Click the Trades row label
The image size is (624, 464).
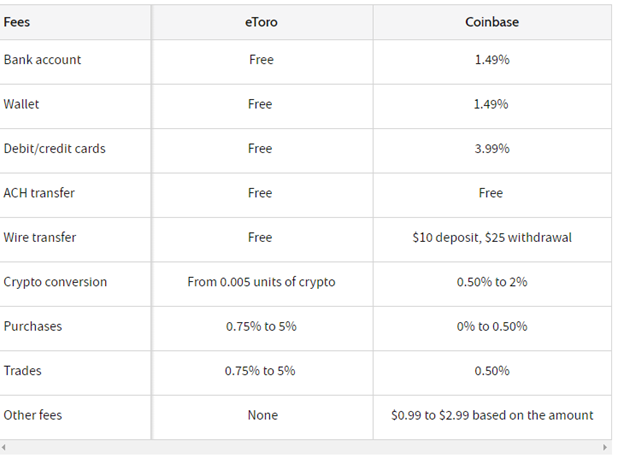pyautogui.click(x=22, y=371)
